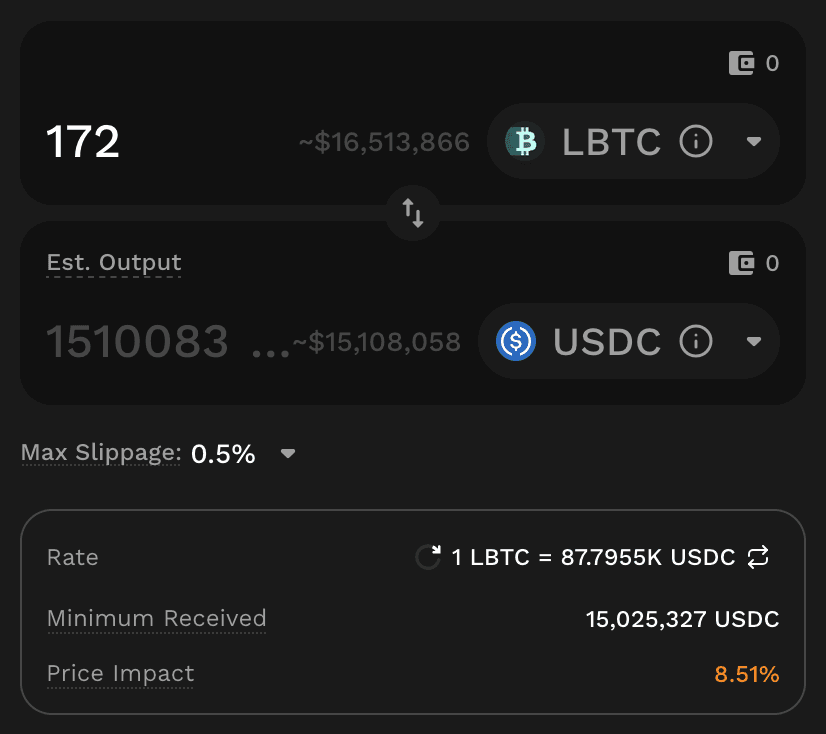Viewport: 826px width, 734px height.
Task: Click the LBTC token logo icon
Action: click(523, 142)
